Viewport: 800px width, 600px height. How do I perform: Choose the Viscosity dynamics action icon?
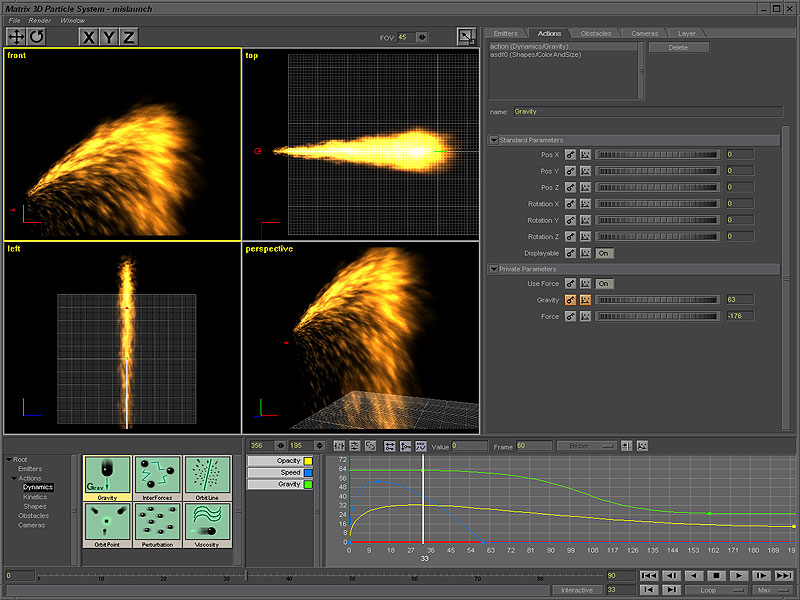tap(205, 523)
